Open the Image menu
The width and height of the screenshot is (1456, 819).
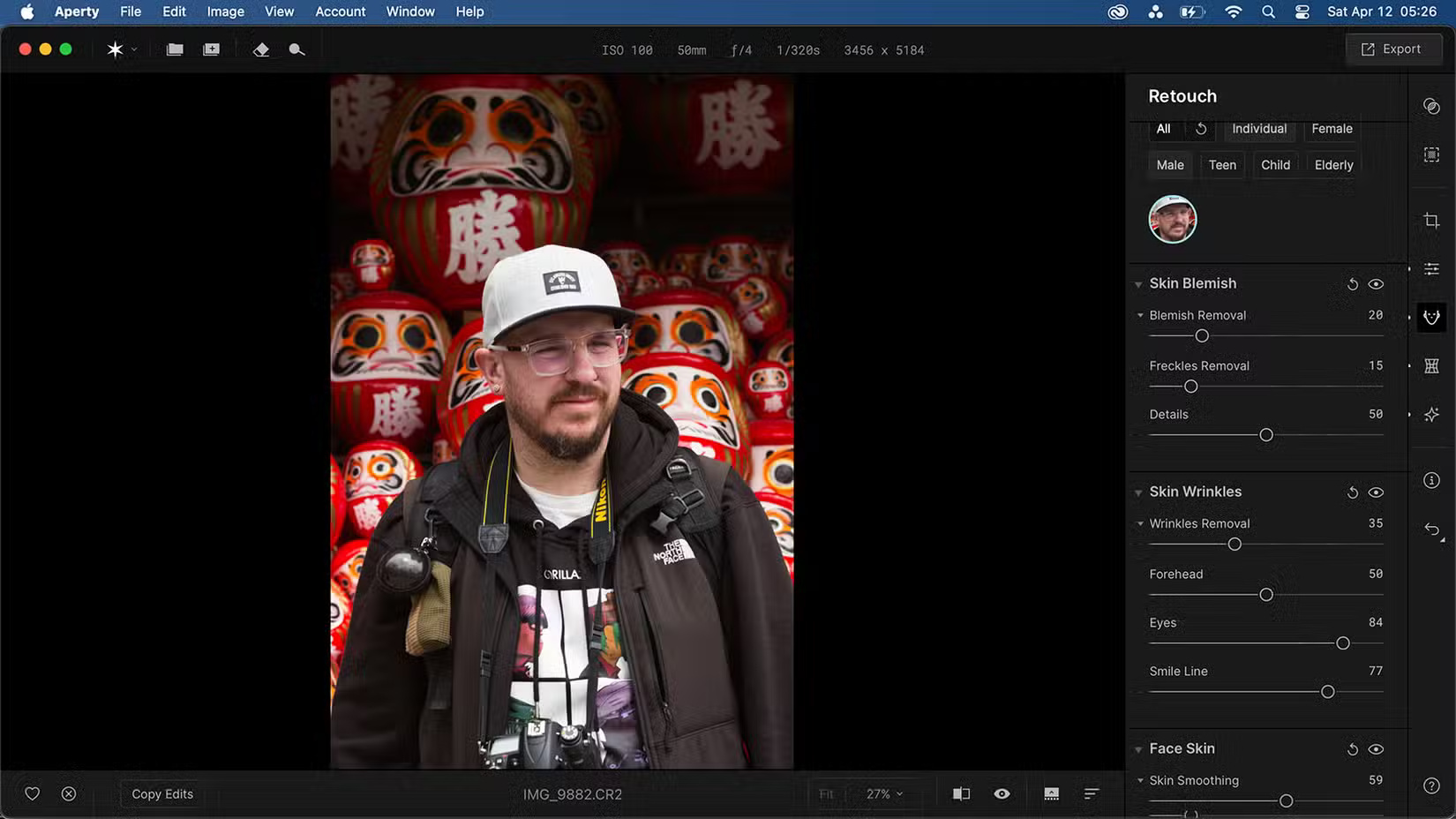(x=225, y=11)
